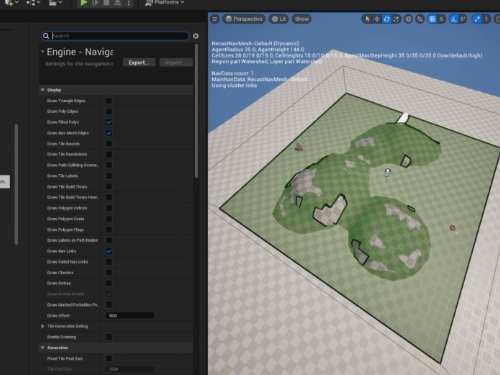Select the Translate transform tool
This screenshot has height=375, width=500.
(377, 19)
